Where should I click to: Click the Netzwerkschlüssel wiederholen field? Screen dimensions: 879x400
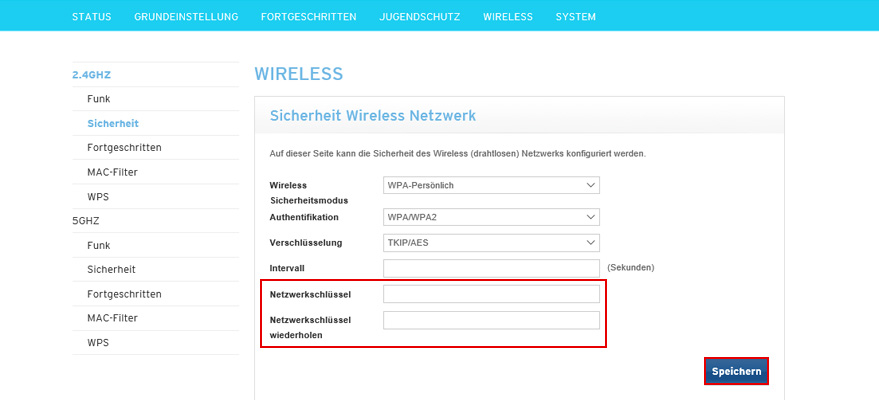click(491, 320)
